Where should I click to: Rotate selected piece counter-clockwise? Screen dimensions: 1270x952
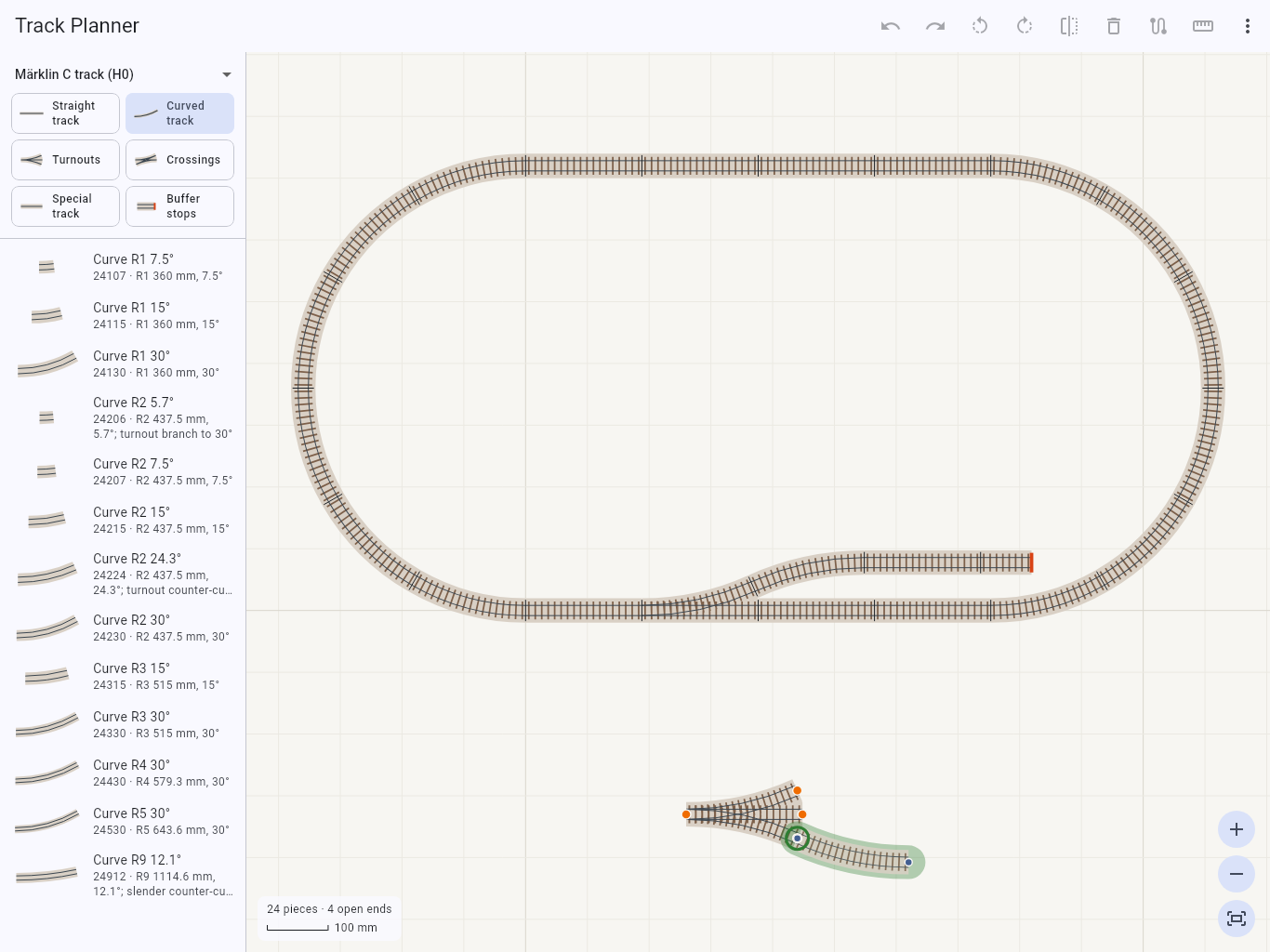(x=980, y=26)
